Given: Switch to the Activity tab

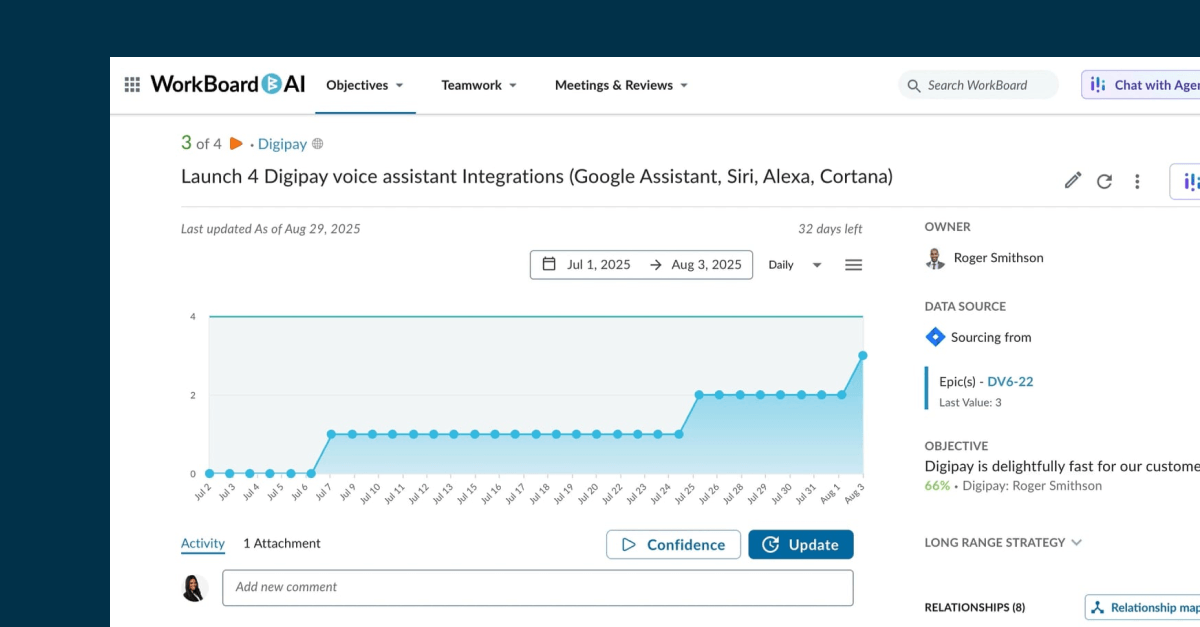Looking at the screenshot, I should click(x=203, y=543).
